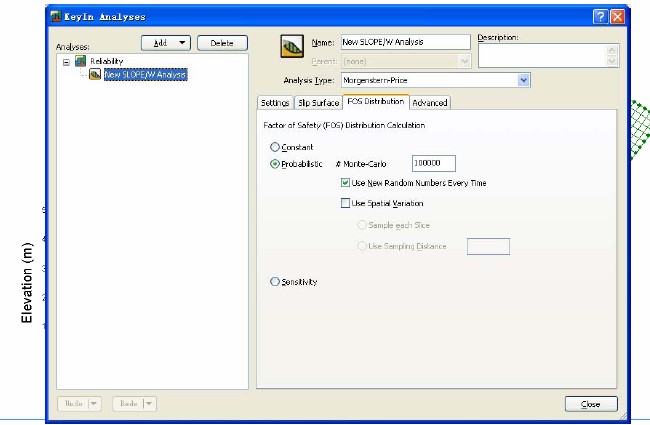The height and width of the screenshot is (425, 650).
Task: Click Description scroll down arrow
Action: [612, 61]
